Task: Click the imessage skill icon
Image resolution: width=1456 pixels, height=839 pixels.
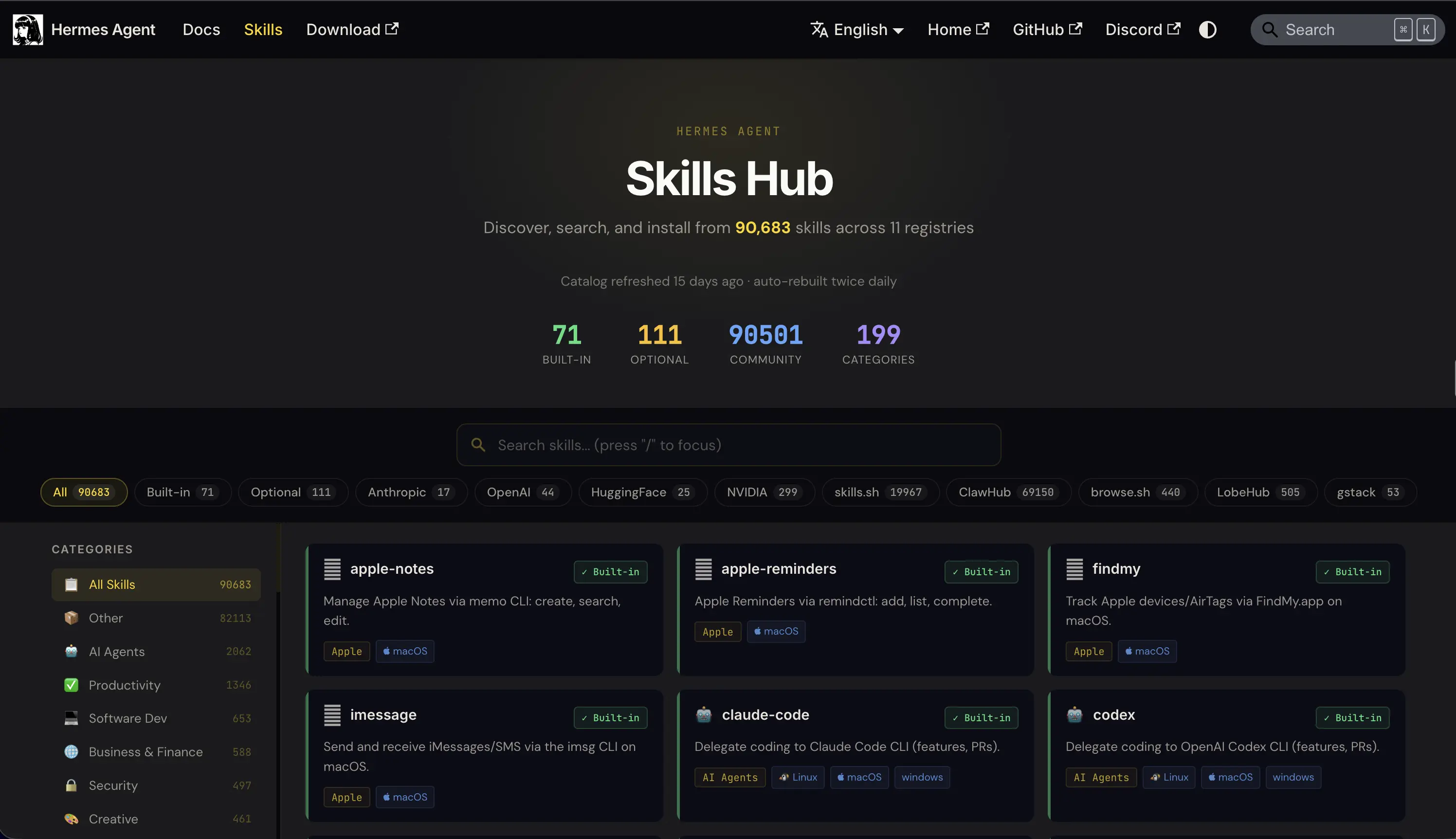Action: click(x=332, y=715)
